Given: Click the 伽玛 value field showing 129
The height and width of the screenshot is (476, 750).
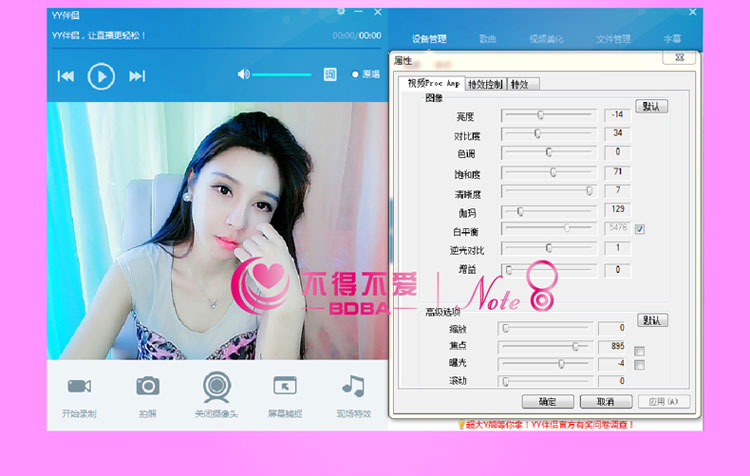Looking at the screenshot, I should (617, 210).
